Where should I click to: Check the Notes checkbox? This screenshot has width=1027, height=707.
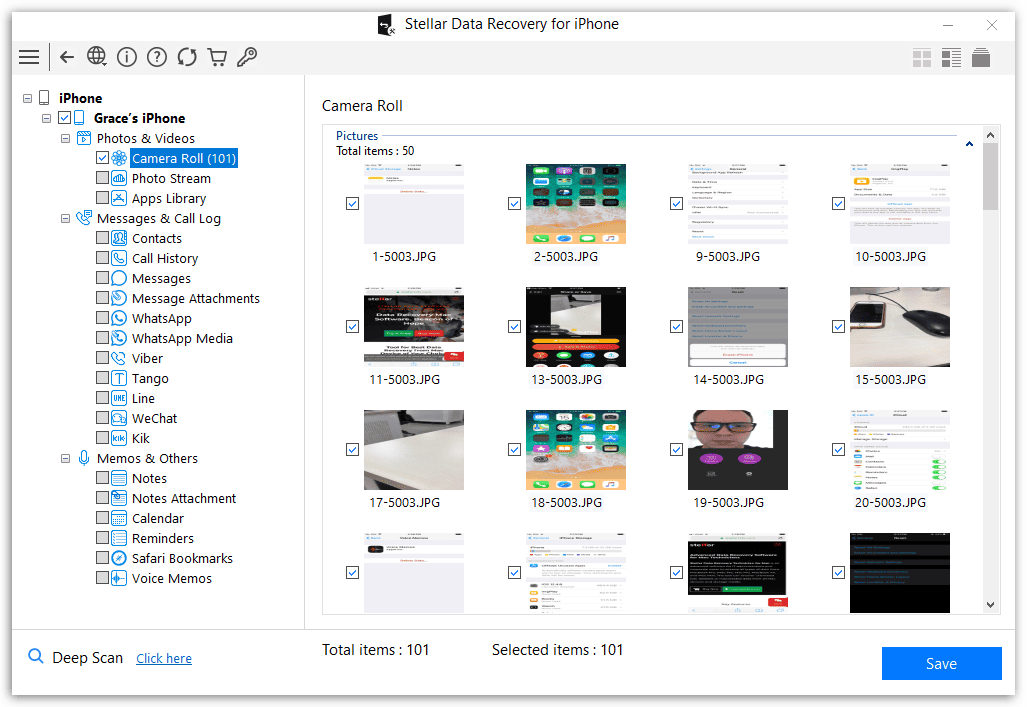[x=102, y=478]
